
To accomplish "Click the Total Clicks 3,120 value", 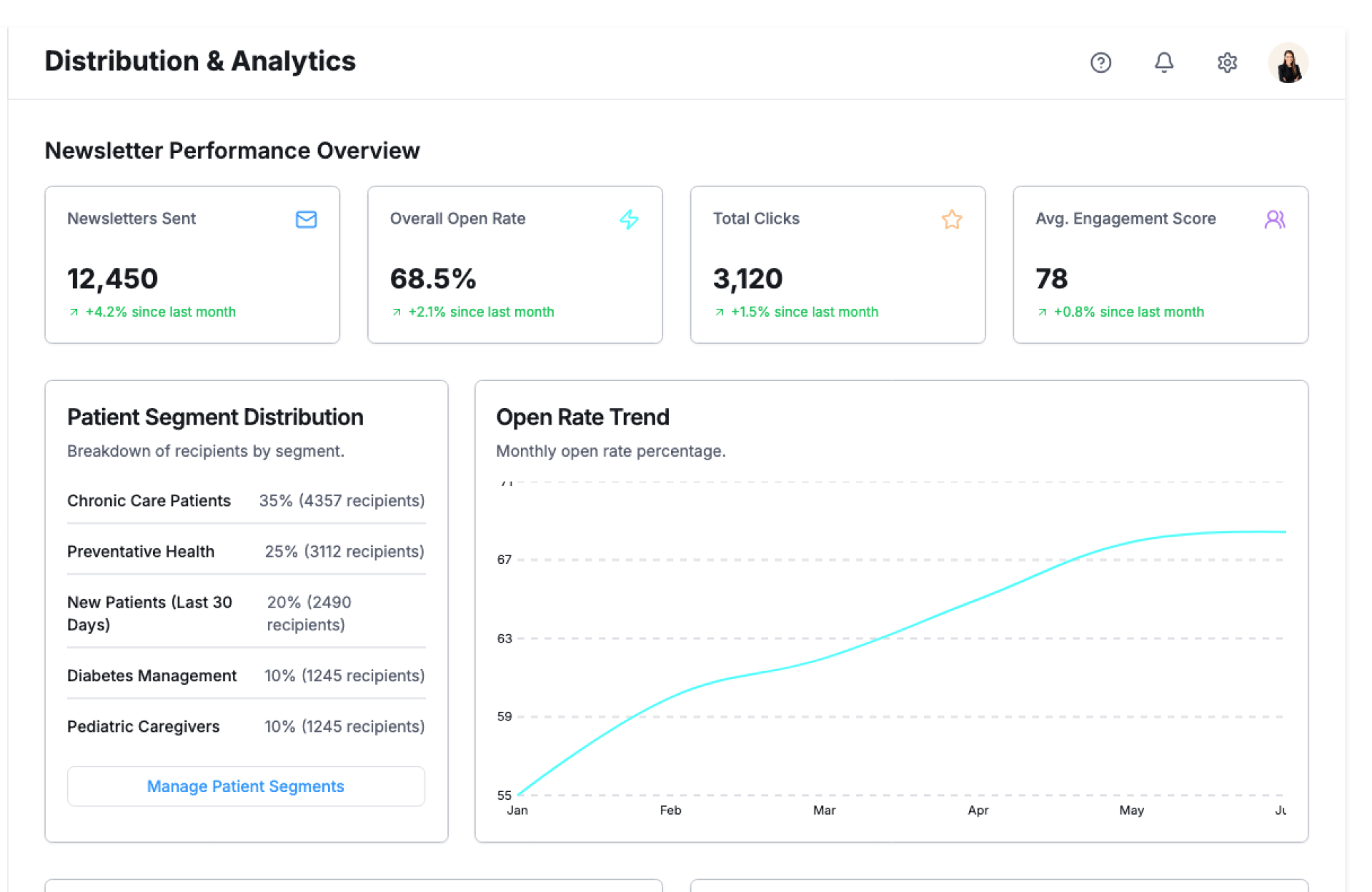I will [747, 279].
